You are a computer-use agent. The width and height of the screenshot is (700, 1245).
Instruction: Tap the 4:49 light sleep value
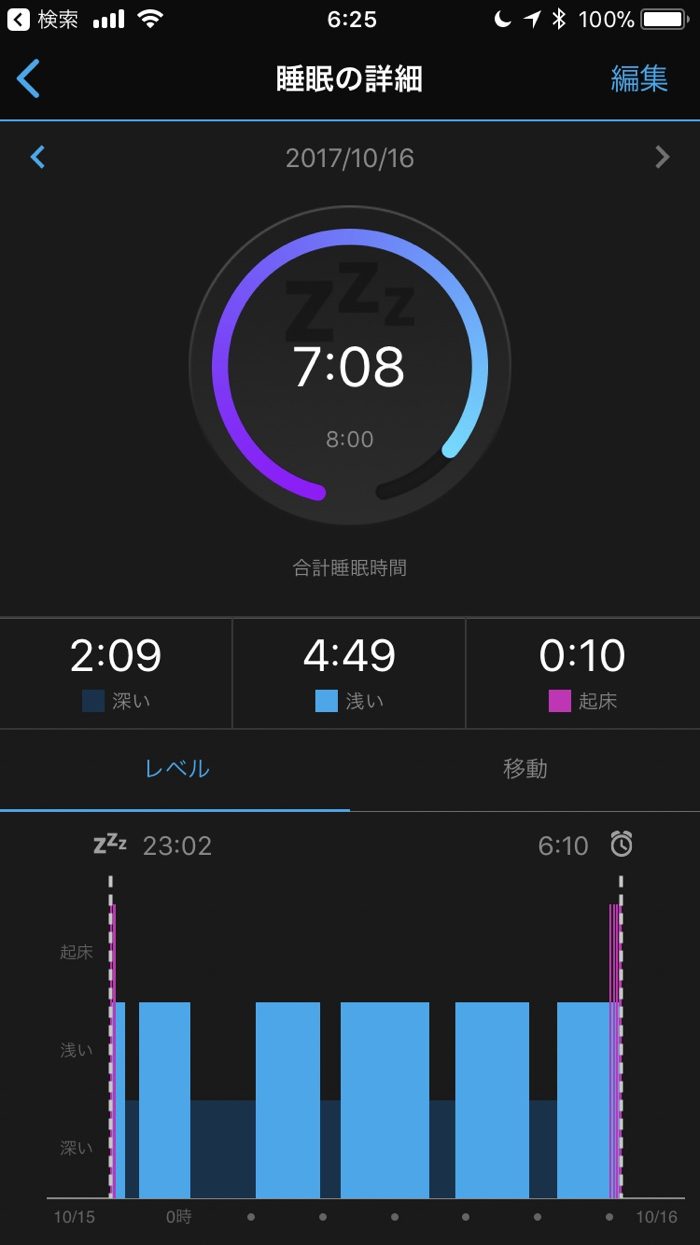click(x=349, y=656)
